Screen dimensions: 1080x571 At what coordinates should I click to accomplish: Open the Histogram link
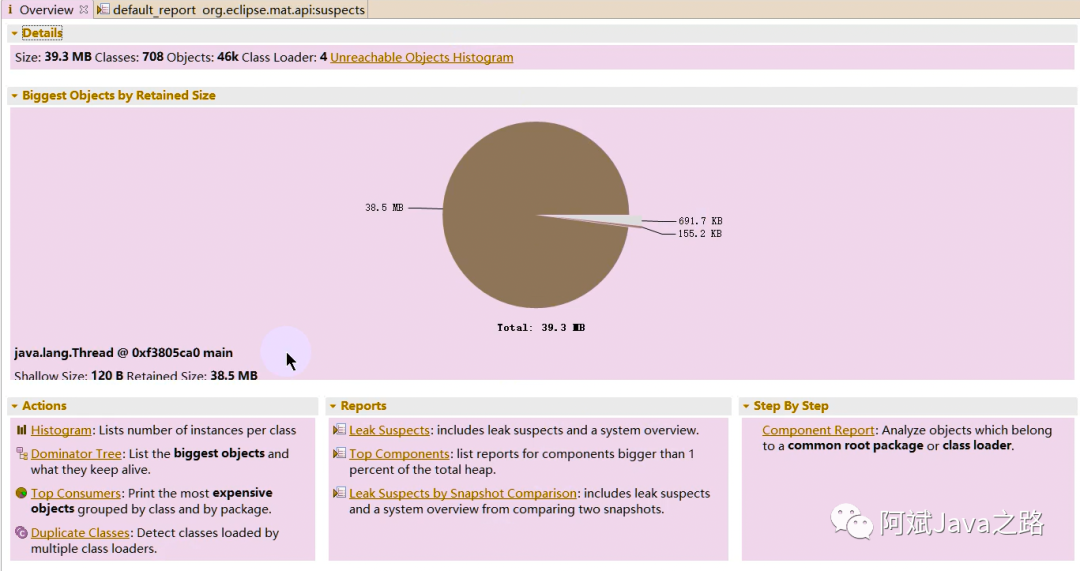(x=61, y=430)
